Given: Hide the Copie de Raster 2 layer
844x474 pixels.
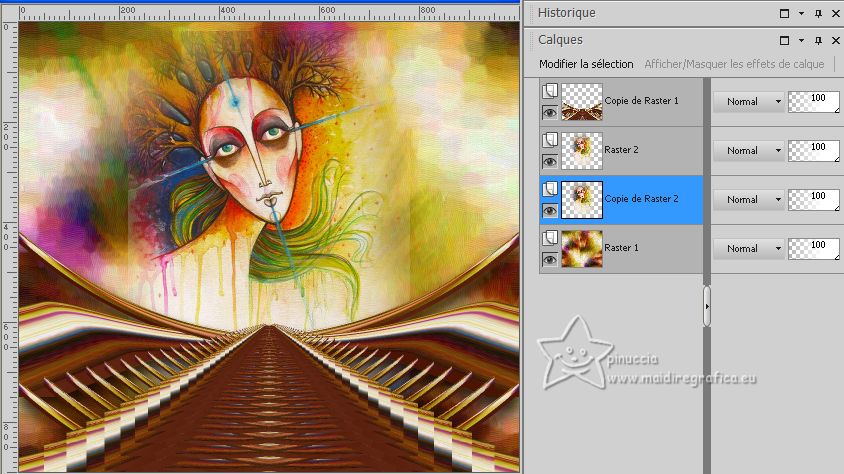Looking at the screenshot, I should point(550,210).
